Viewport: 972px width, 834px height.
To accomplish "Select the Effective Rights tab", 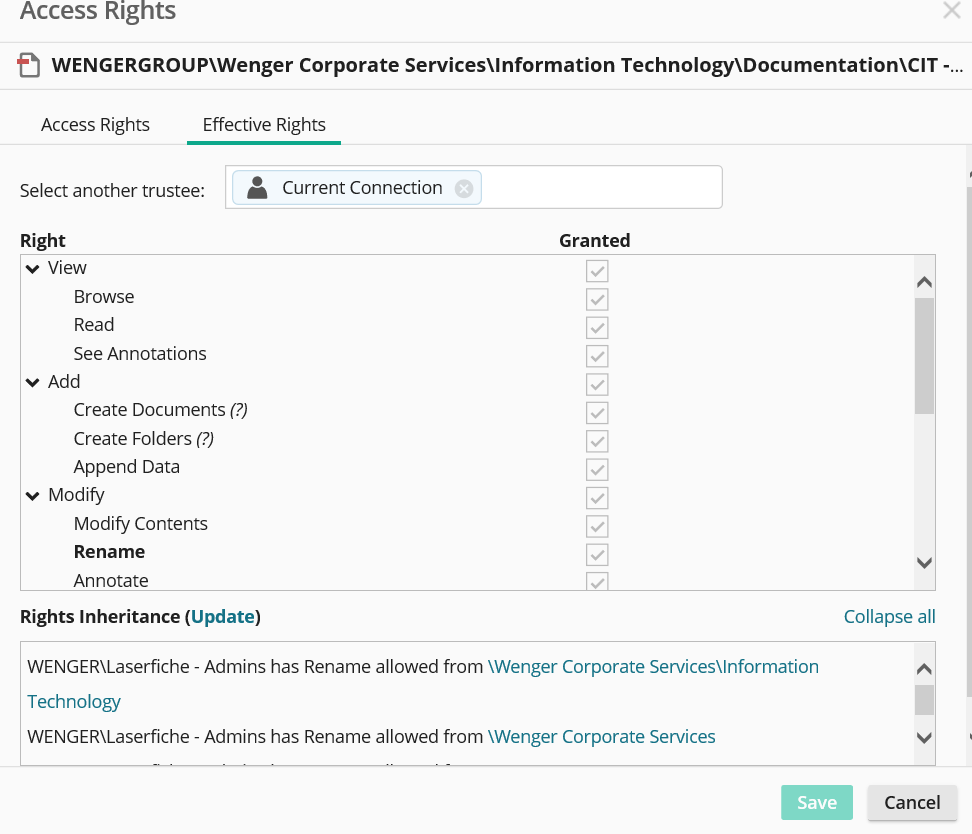I will point(264,125).
